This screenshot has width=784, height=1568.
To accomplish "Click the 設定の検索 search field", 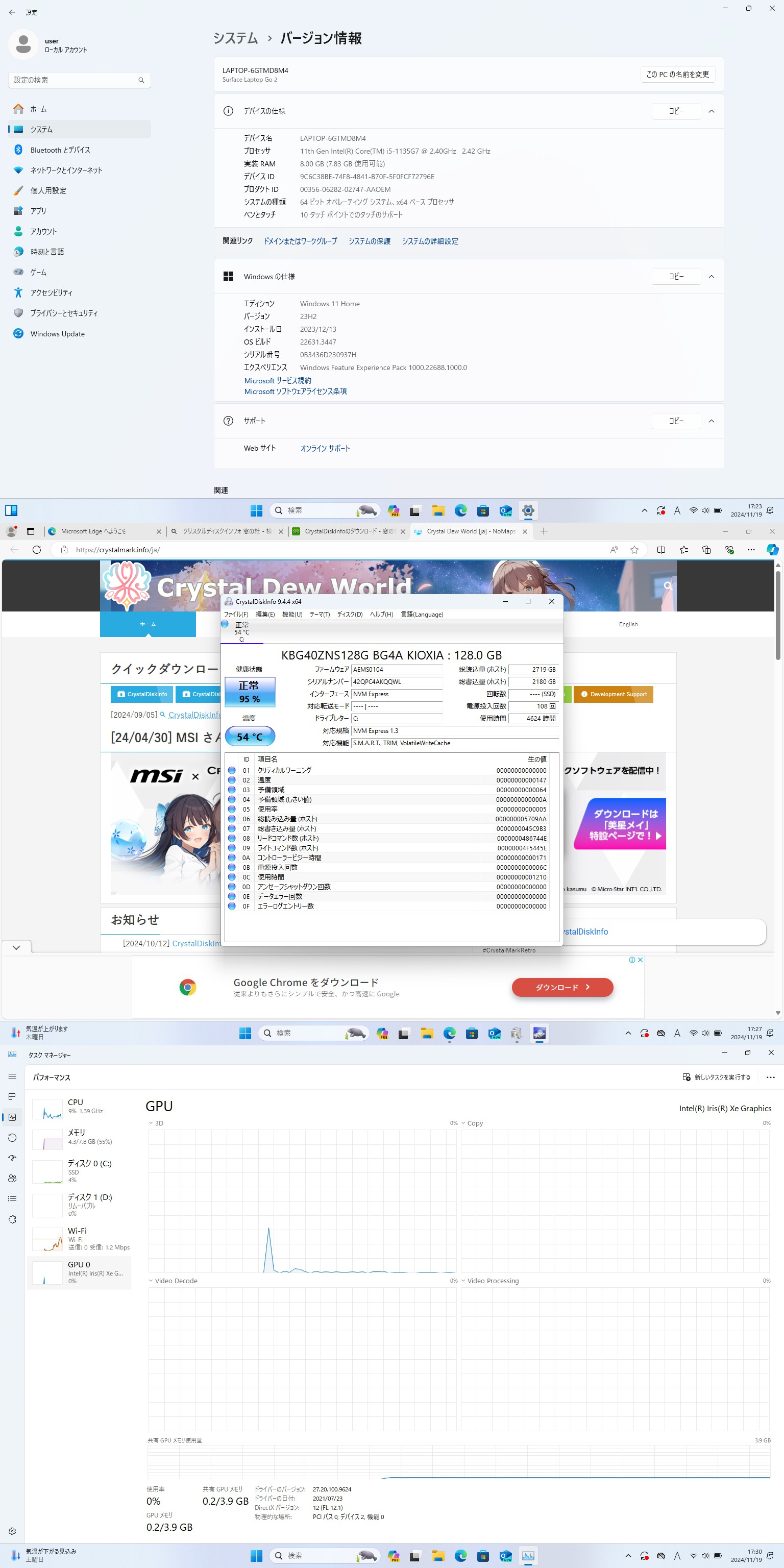I will coord(79,80).
